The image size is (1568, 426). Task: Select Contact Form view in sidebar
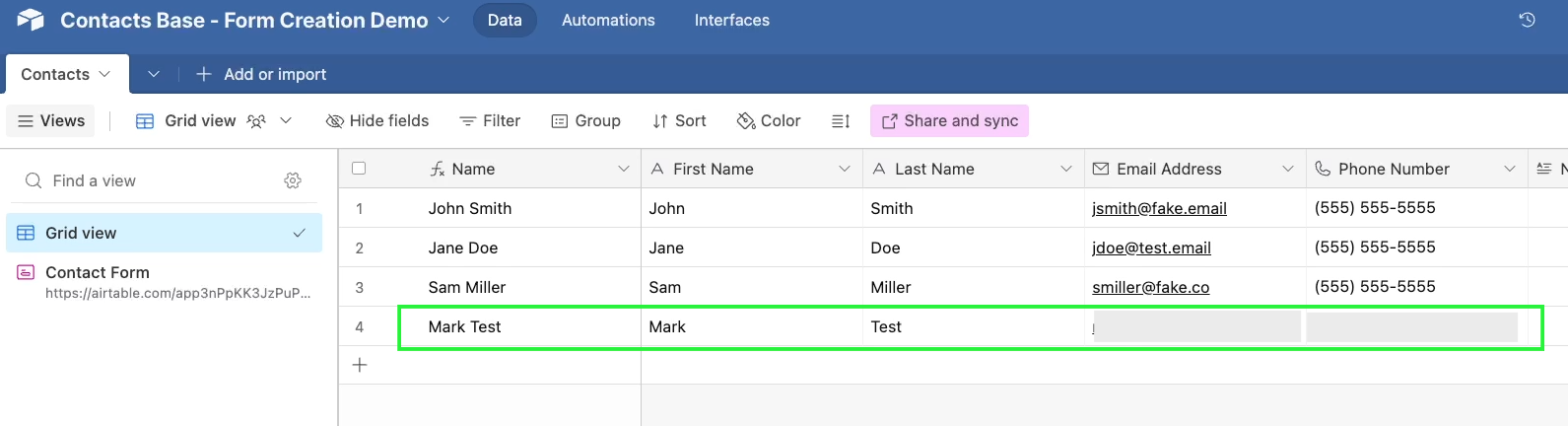click(x=98, y=272)
